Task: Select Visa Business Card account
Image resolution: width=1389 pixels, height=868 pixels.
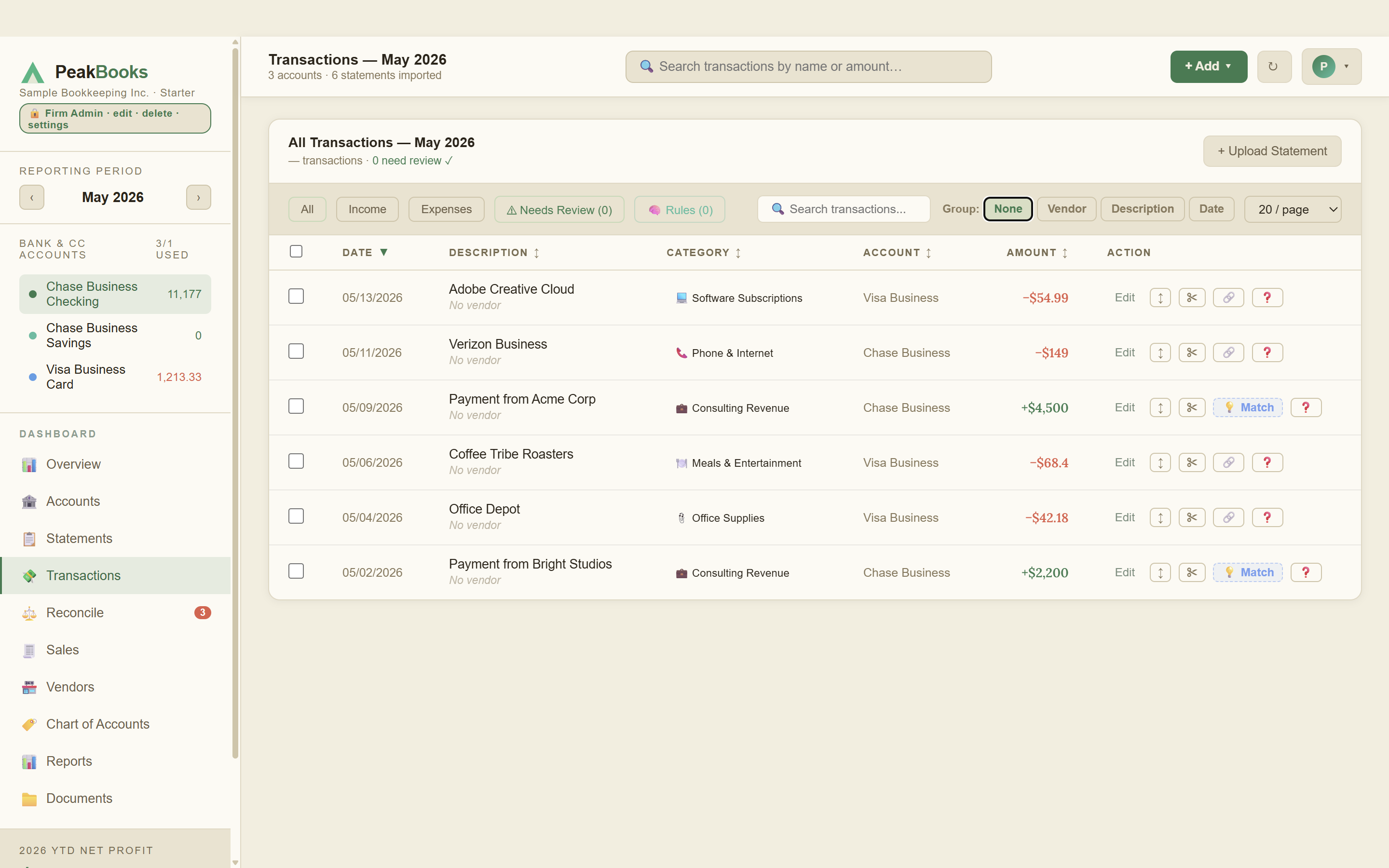Action: [x=115, y=377]
